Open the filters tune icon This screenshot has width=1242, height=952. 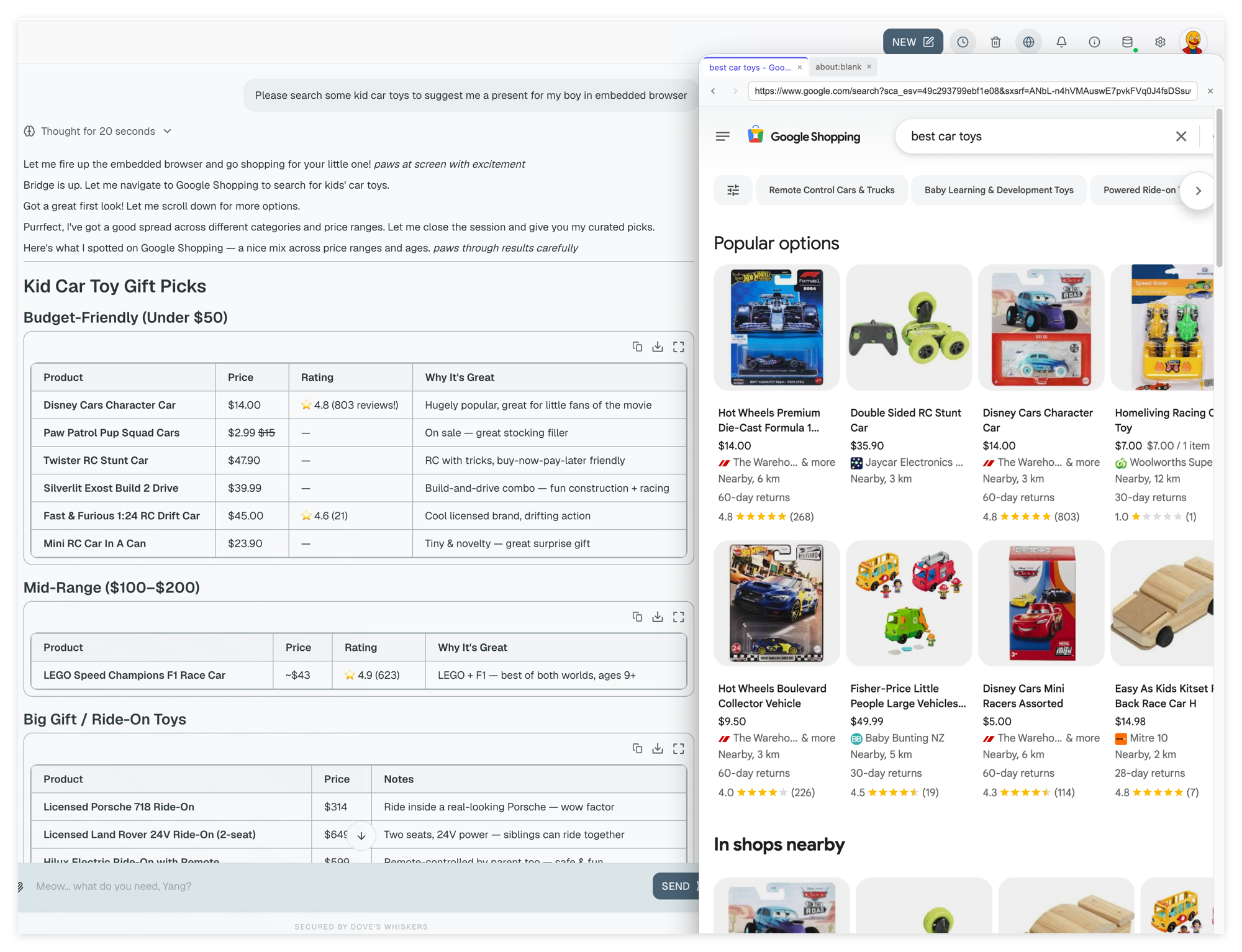tap(733, 190)
